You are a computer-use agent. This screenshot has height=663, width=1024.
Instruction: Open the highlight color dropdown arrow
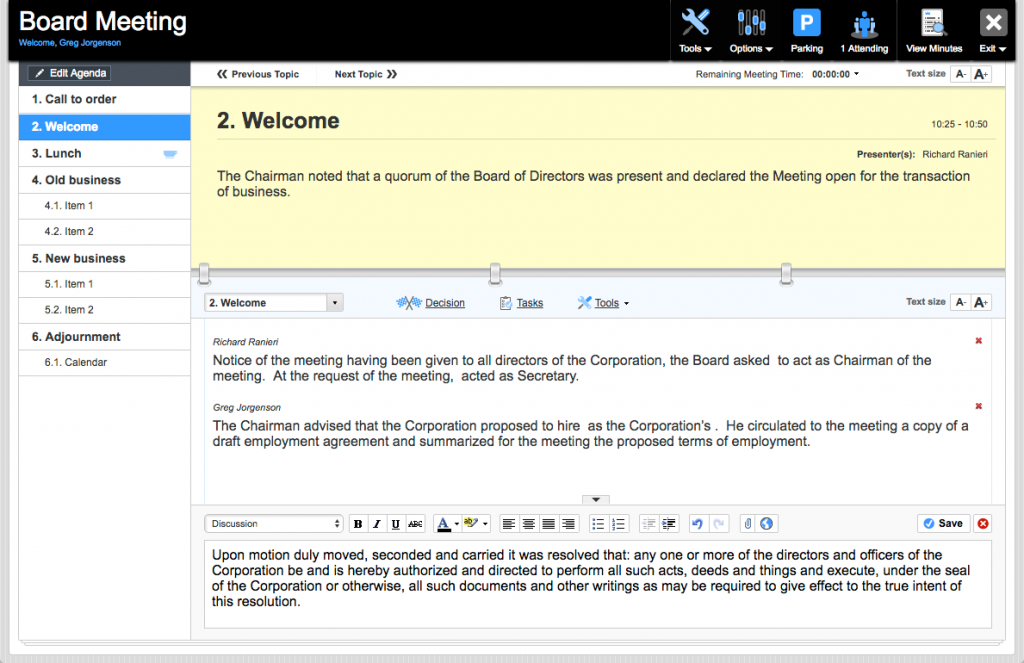click(485, 524)
